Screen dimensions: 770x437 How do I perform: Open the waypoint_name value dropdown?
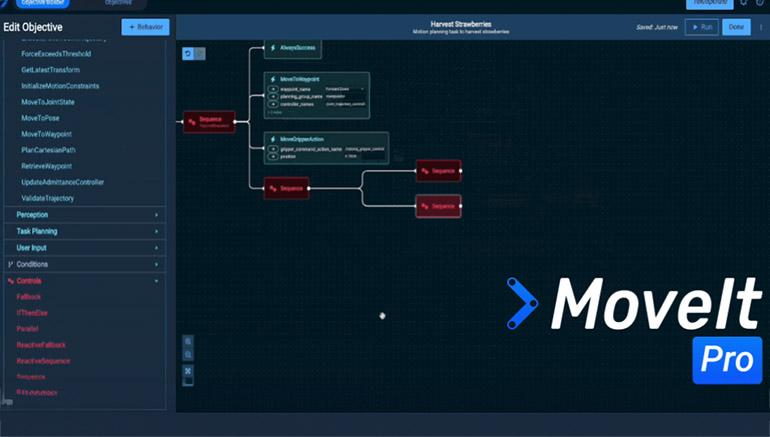(x=345, y=89)
